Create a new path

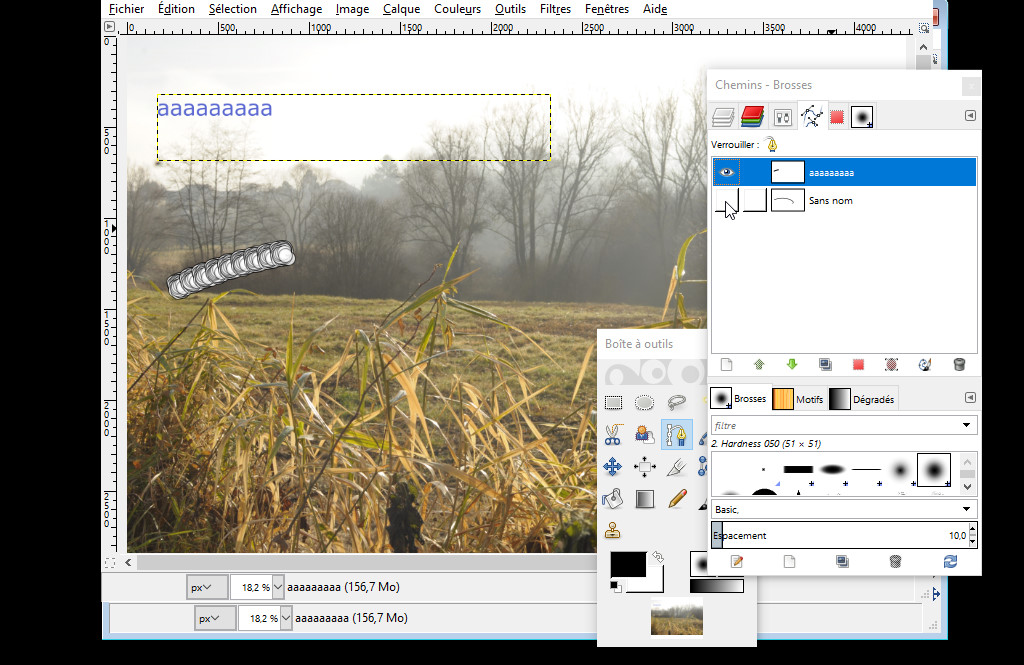coord(726,365)
